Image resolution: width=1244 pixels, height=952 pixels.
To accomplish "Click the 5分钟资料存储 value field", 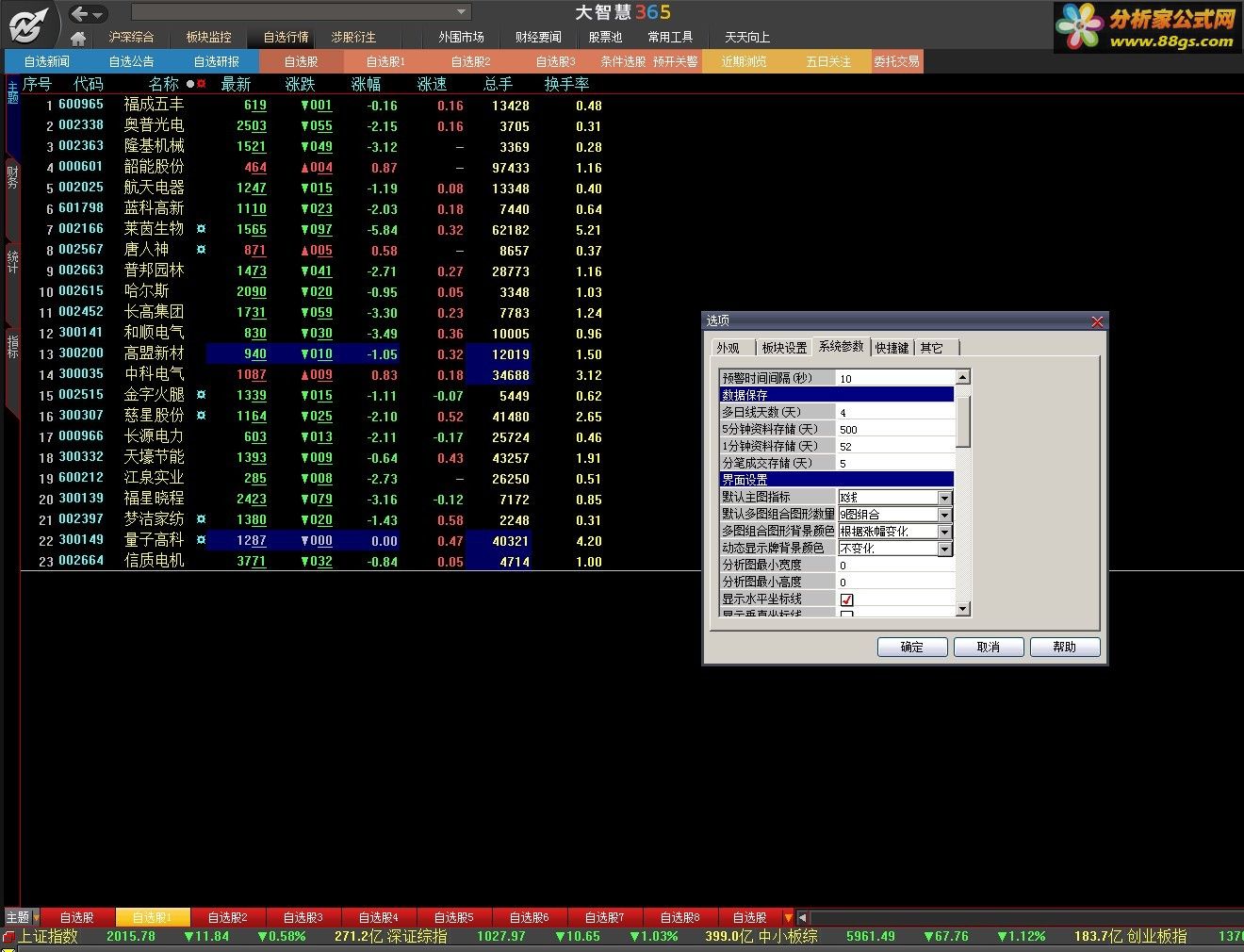I will point(895,429).
